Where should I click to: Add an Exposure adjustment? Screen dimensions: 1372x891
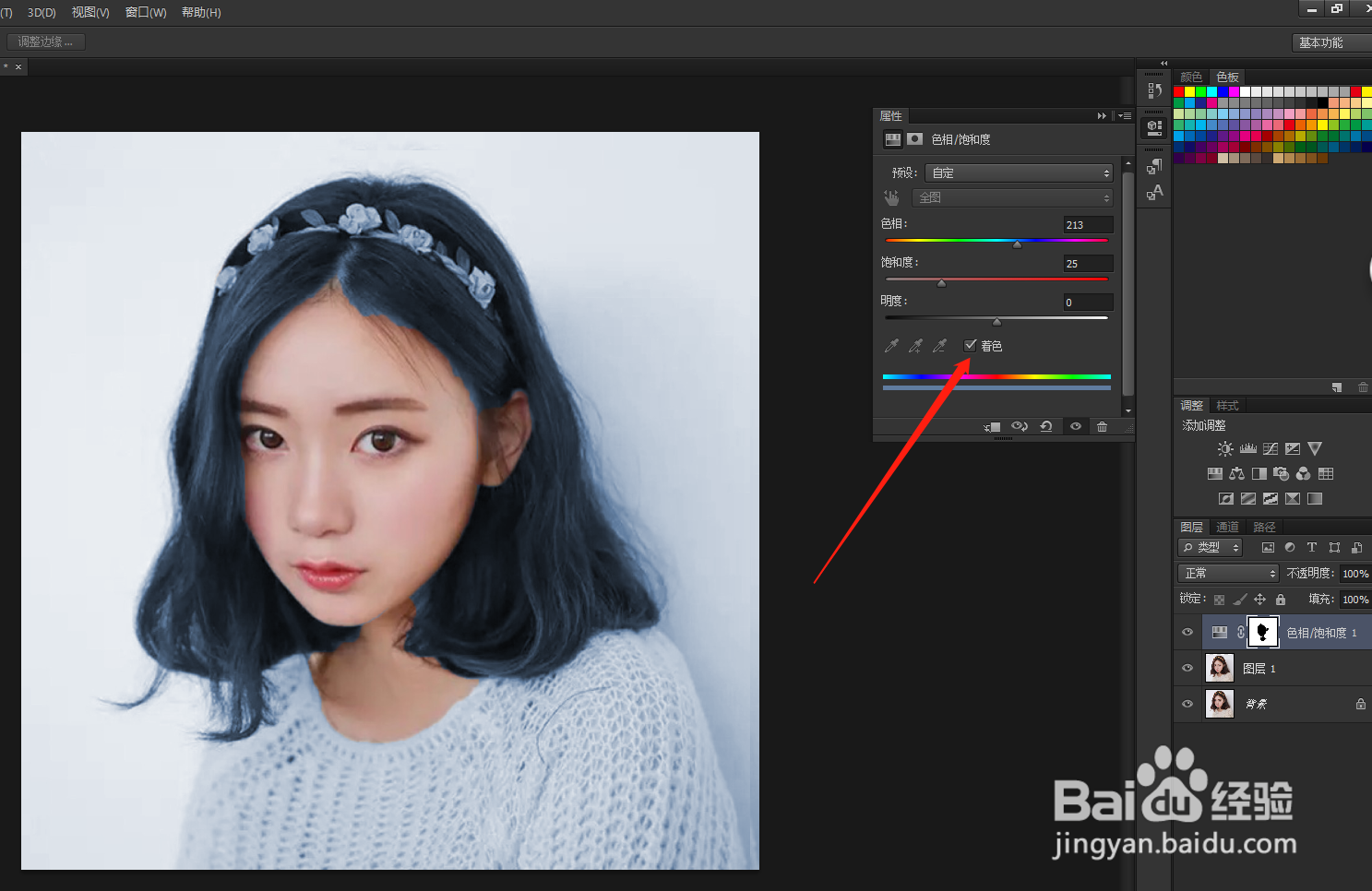click(1293, 449)
